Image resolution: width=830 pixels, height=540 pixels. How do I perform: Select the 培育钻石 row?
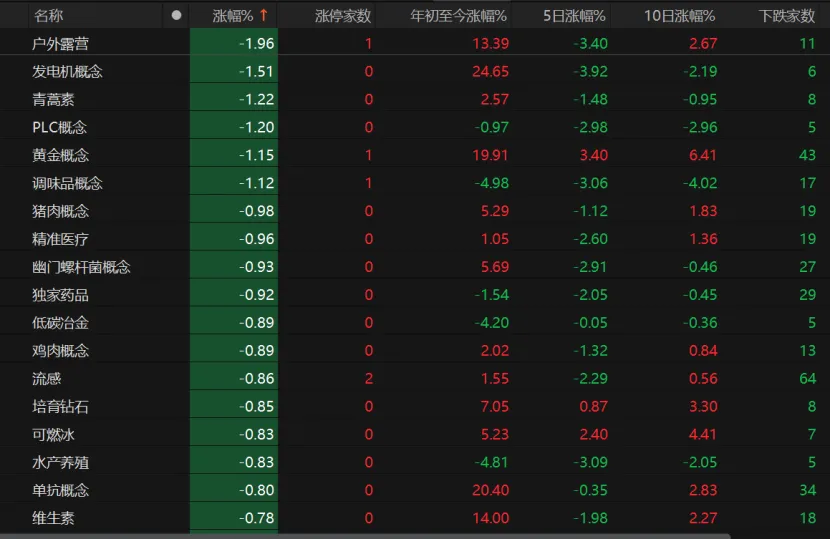[x=415, y=407]
